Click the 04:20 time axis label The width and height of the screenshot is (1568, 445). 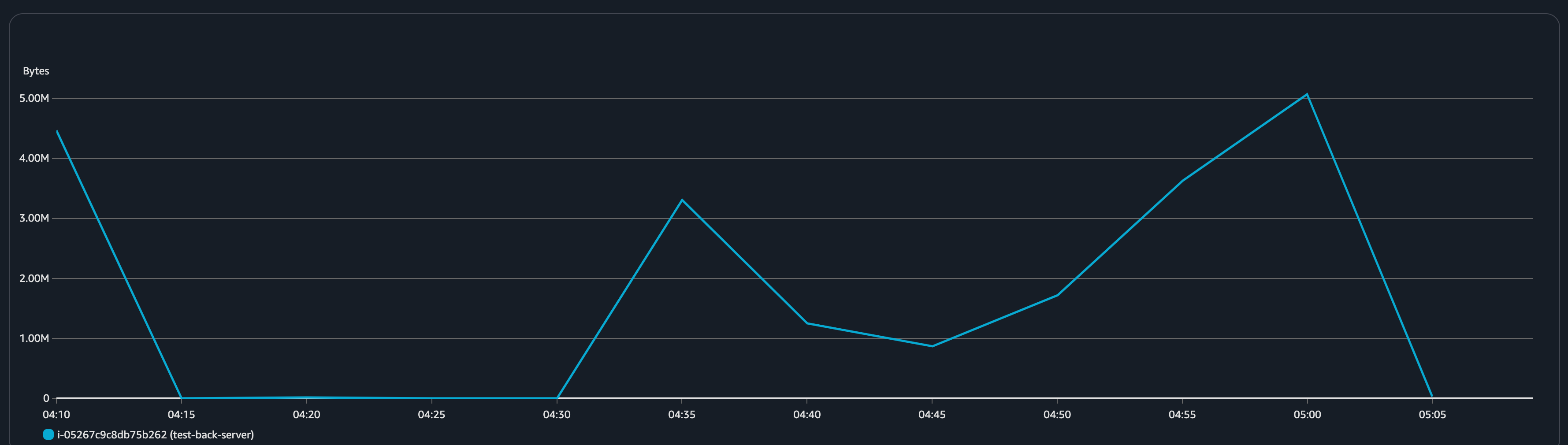pos(307,415)
